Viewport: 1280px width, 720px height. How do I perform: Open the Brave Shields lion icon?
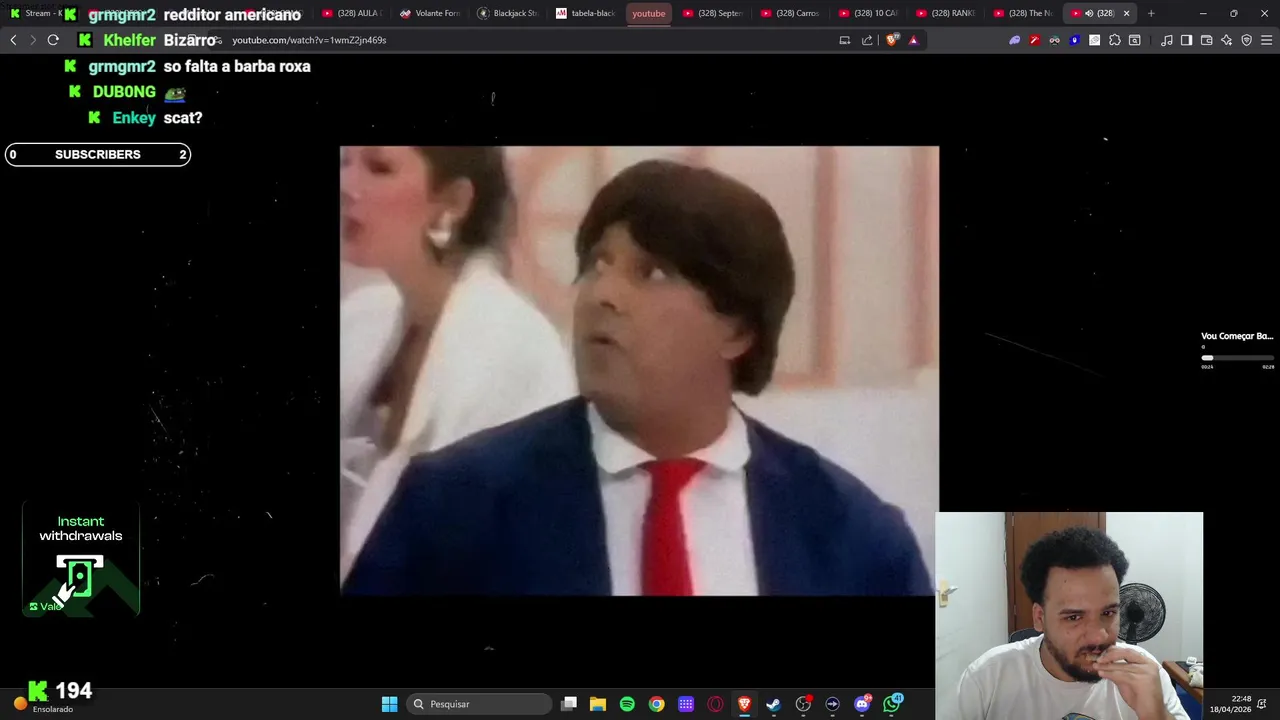click(x=892, y=40)
